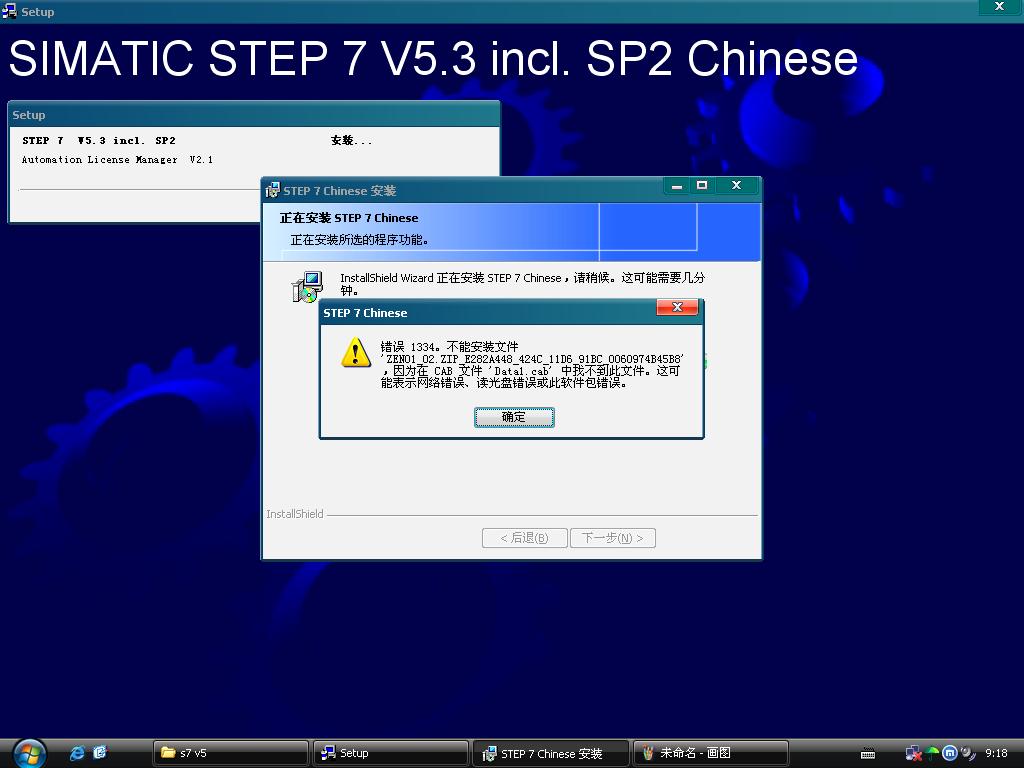Click the Maxthon browser tray icon
Image resolution: width=1024 pixels, height=768 pixels.
pos(950,754)
